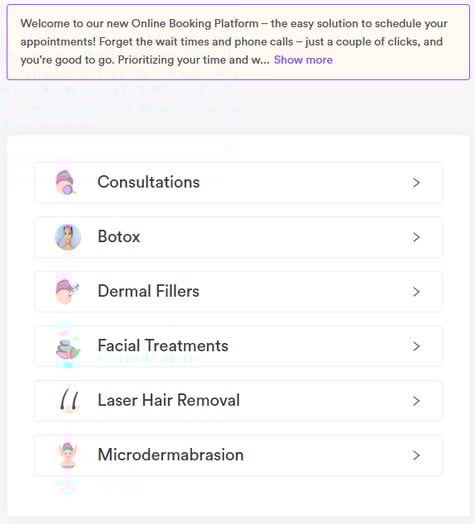Screen dimensions: 475x524
Task: Click the Laser Hair Removal hair icon
Action: click(69, 400)
